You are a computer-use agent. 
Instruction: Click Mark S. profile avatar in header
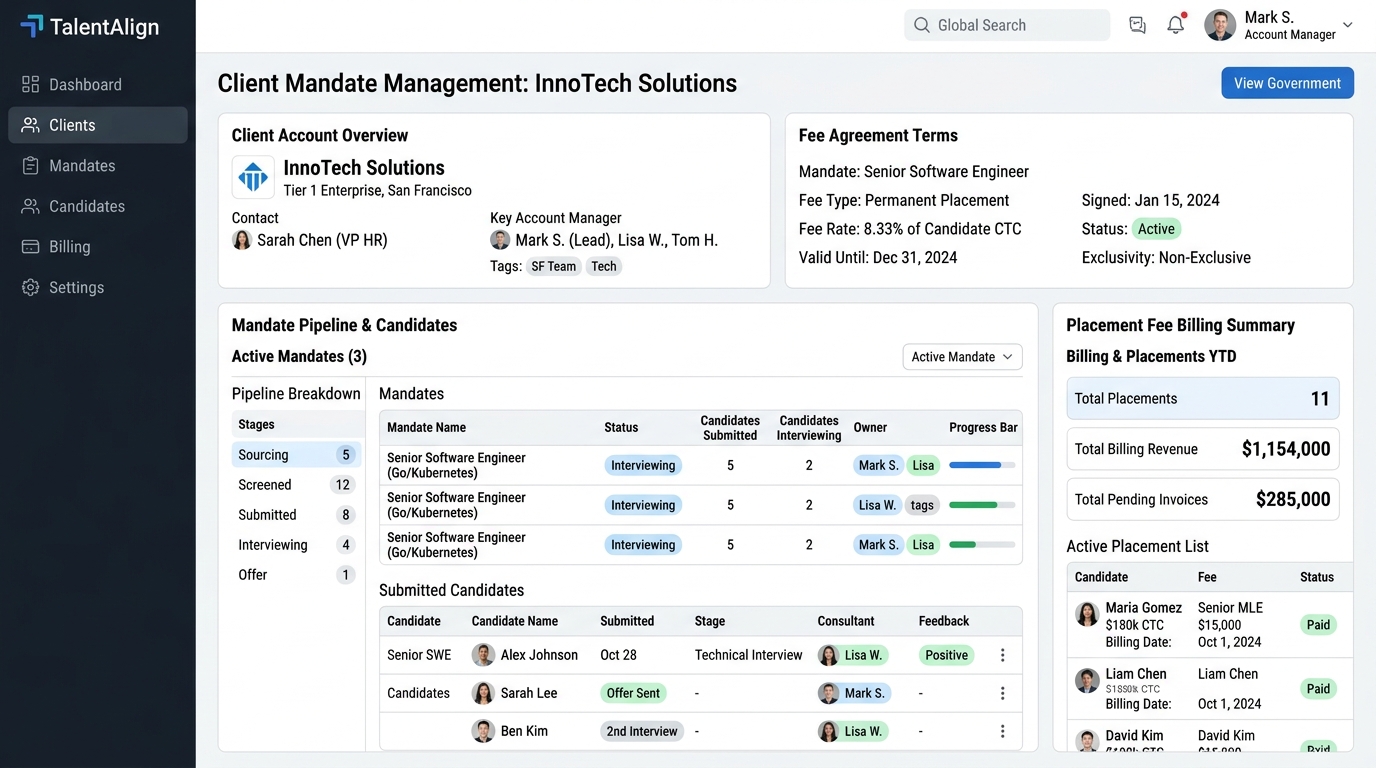[1220, 25]
